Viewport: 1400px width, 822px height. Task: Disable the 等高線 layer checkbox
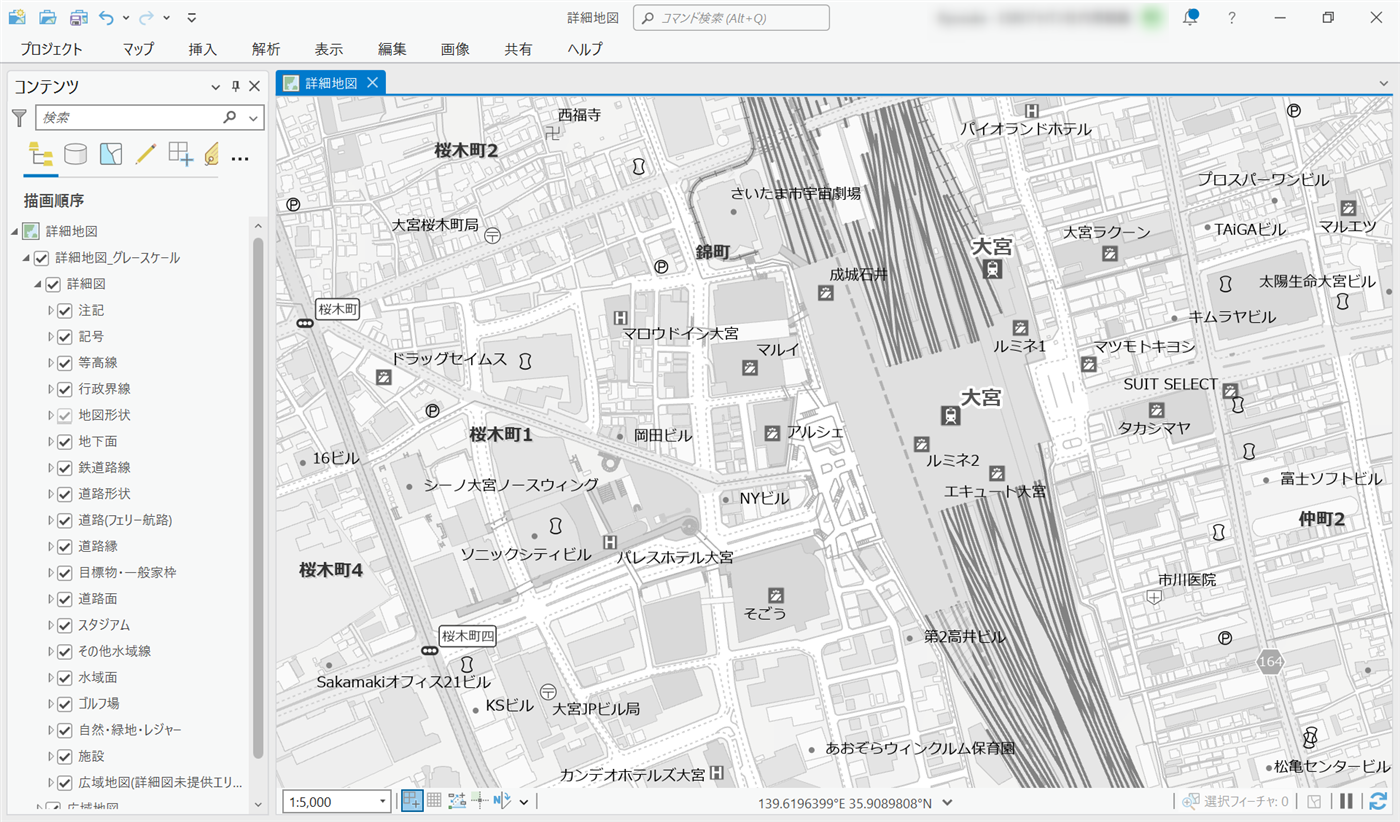pos(65,363)
